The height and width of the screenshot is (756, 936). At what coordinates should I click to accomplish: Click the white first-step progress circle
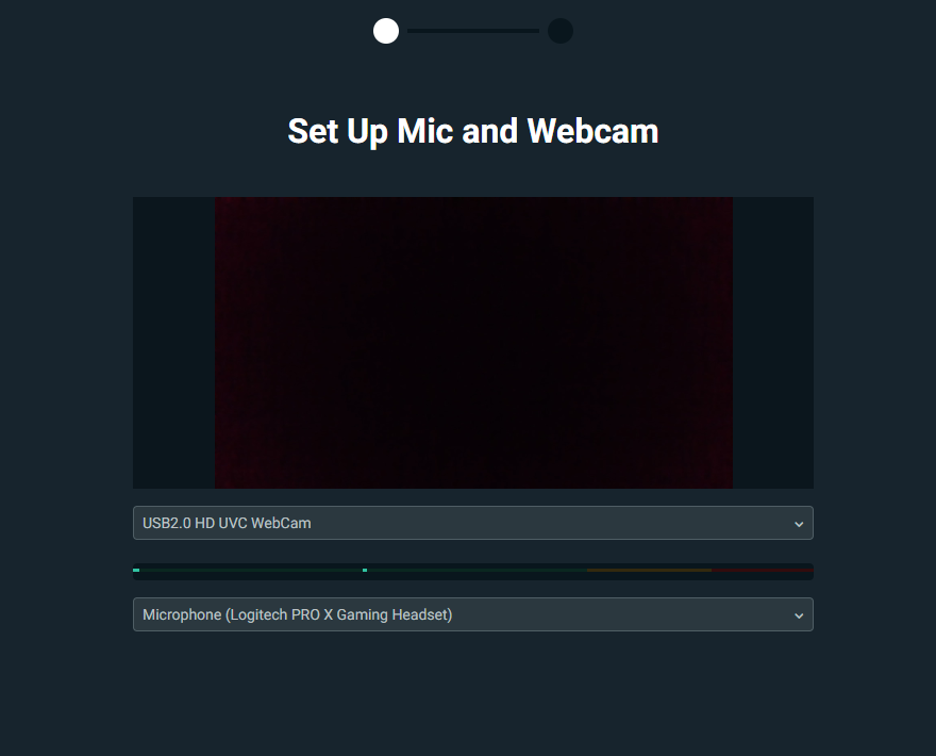click(x=386, y=31)
